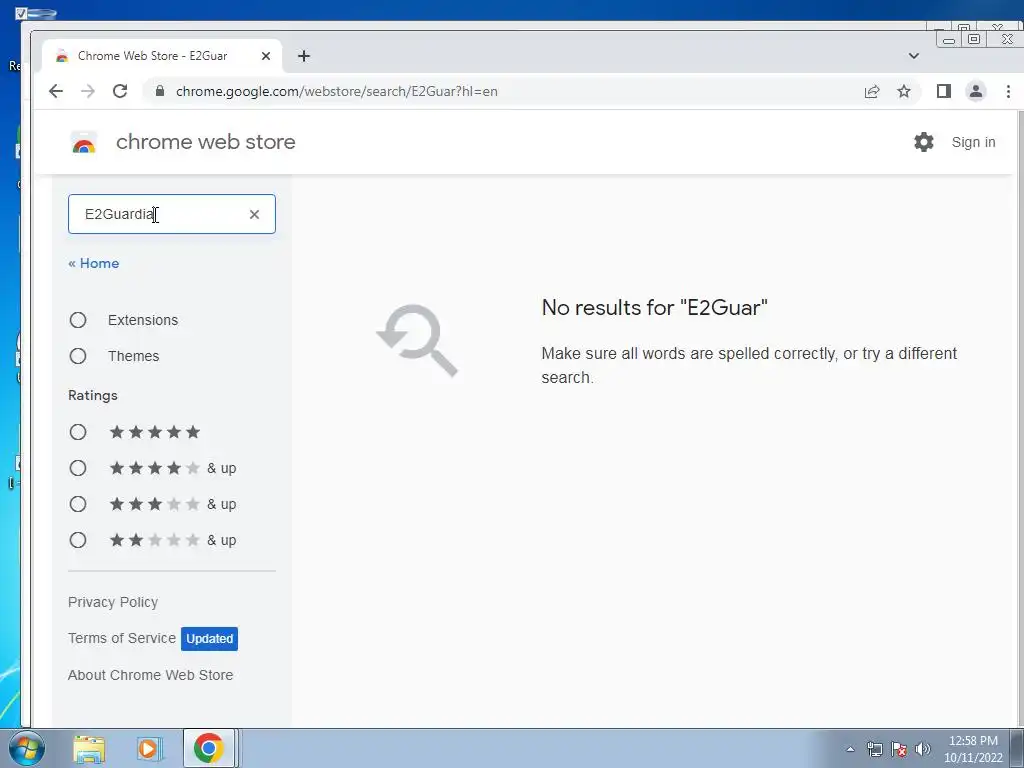Minimize the Chrome window
Viewport: 1024px width, 768px height.
(949, 40)
